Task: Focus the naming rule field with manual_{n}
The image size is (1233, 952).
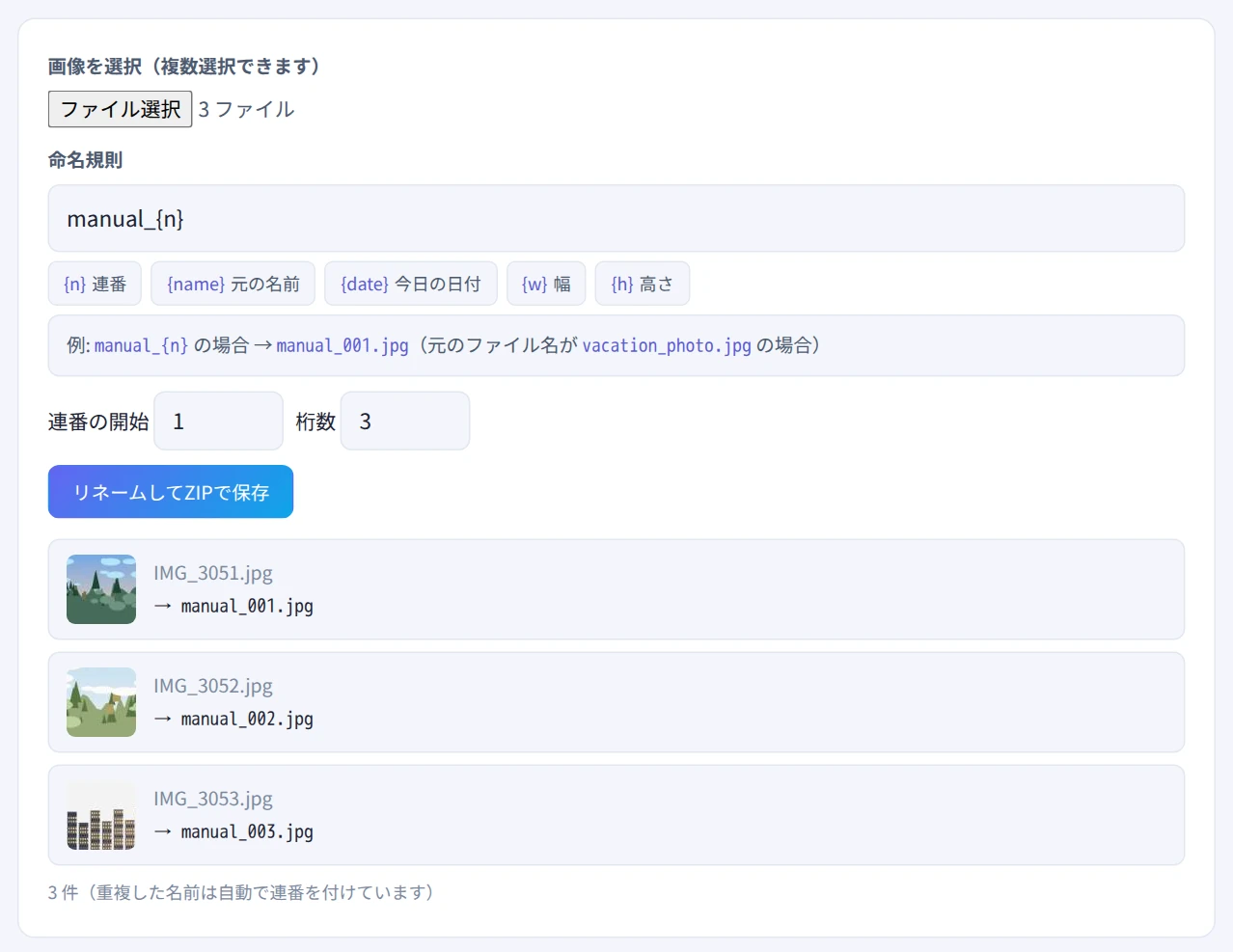Action: coord(616,219)
